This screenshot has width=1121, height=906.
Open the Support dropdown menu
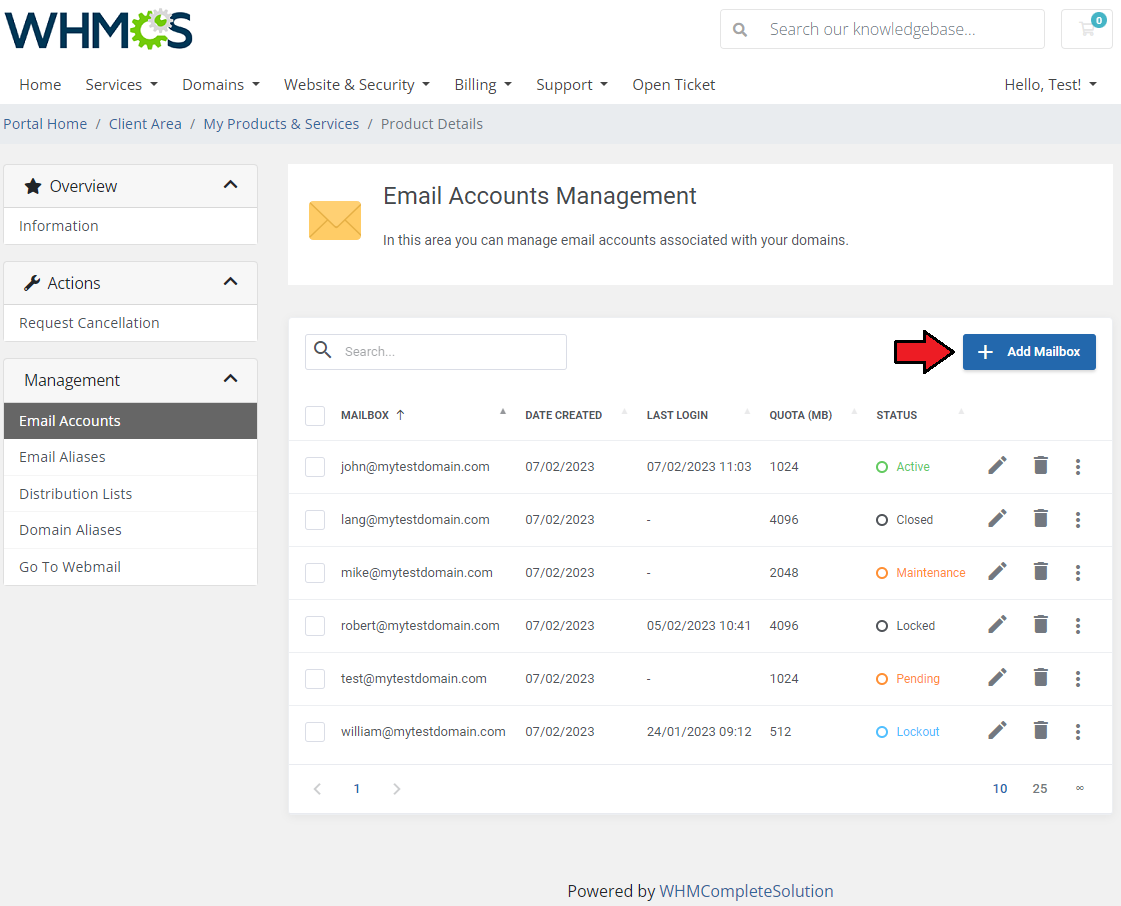pyautogui.click(x=572, y=84)
